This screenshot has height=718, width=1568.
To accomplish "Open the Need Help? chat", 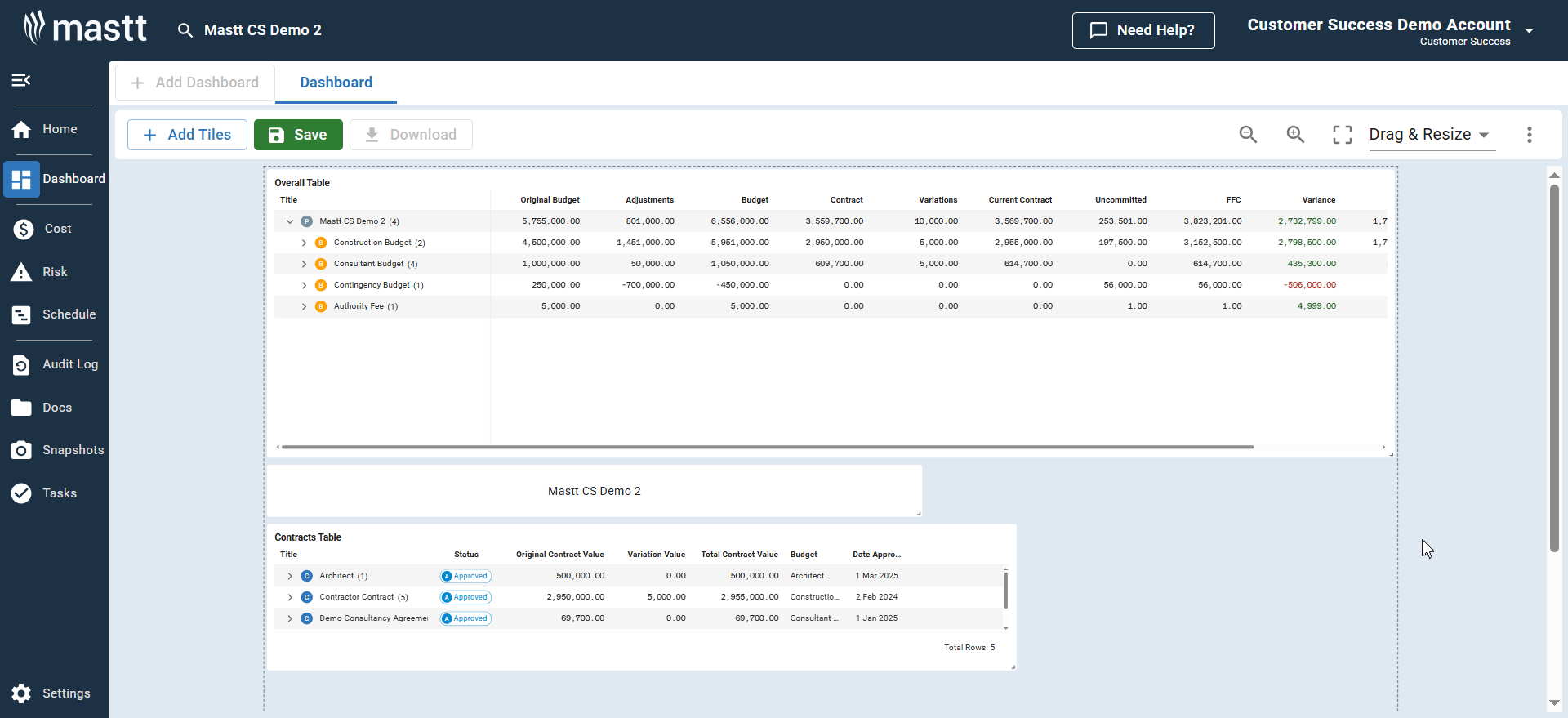I will pyautogui.click(x=1143, y=30).
